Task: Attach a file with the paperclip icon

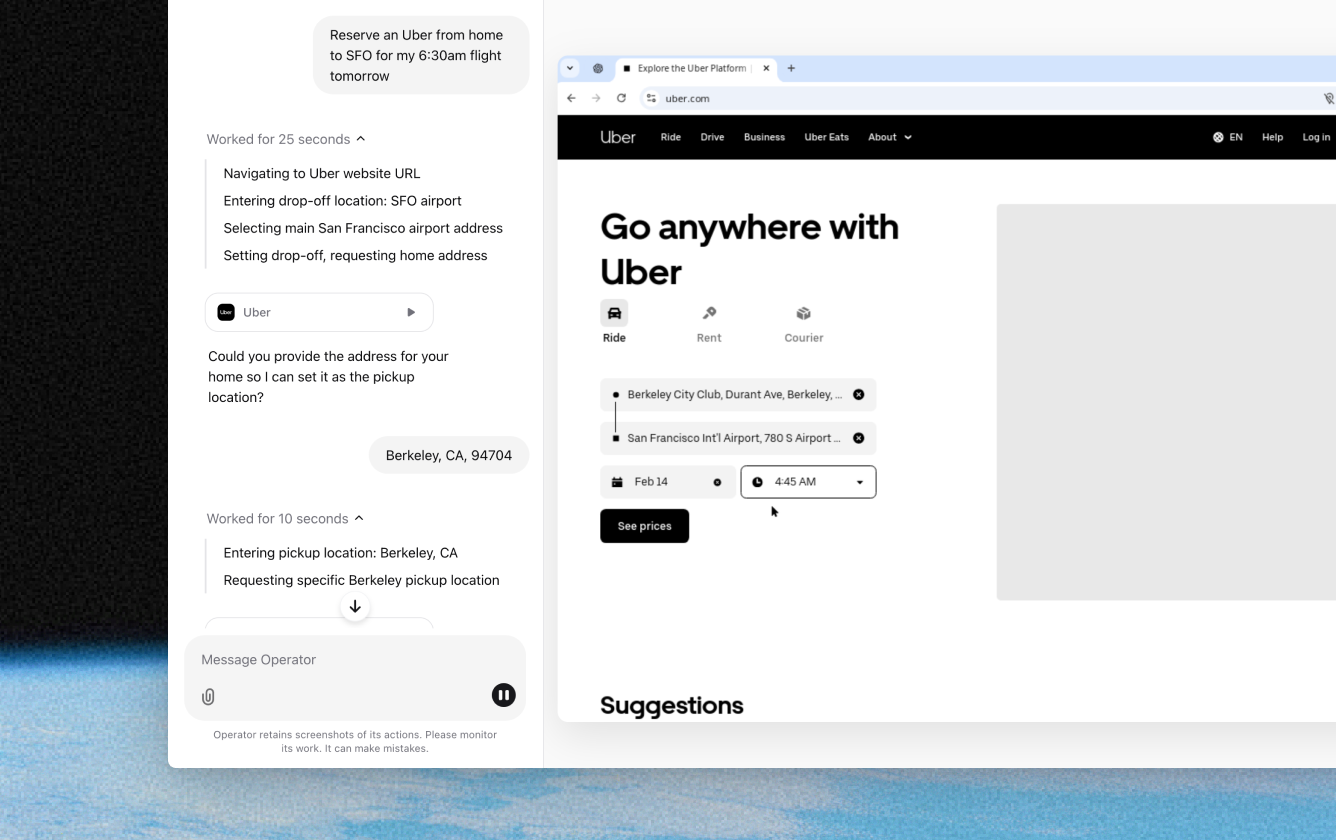Action: point(208,697)
